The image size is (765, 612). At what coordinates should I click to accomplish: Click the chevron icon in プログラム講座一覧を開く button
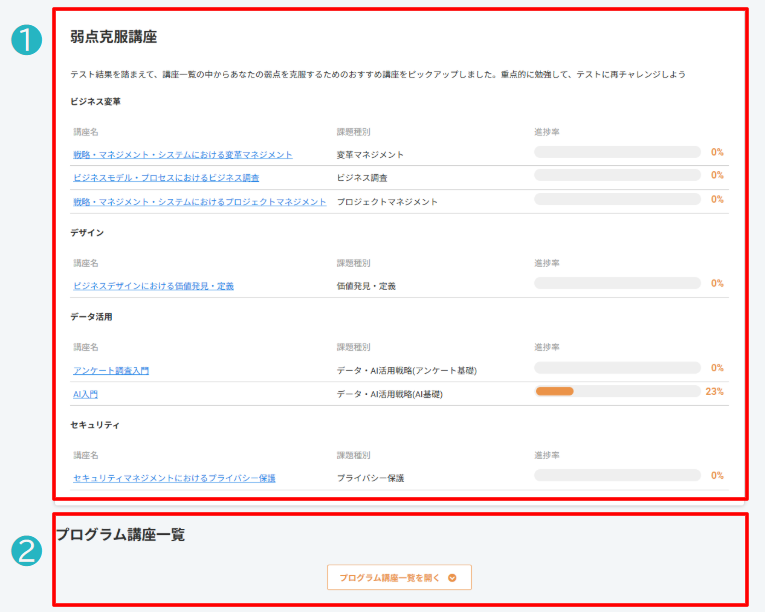[x=452, y=578]
